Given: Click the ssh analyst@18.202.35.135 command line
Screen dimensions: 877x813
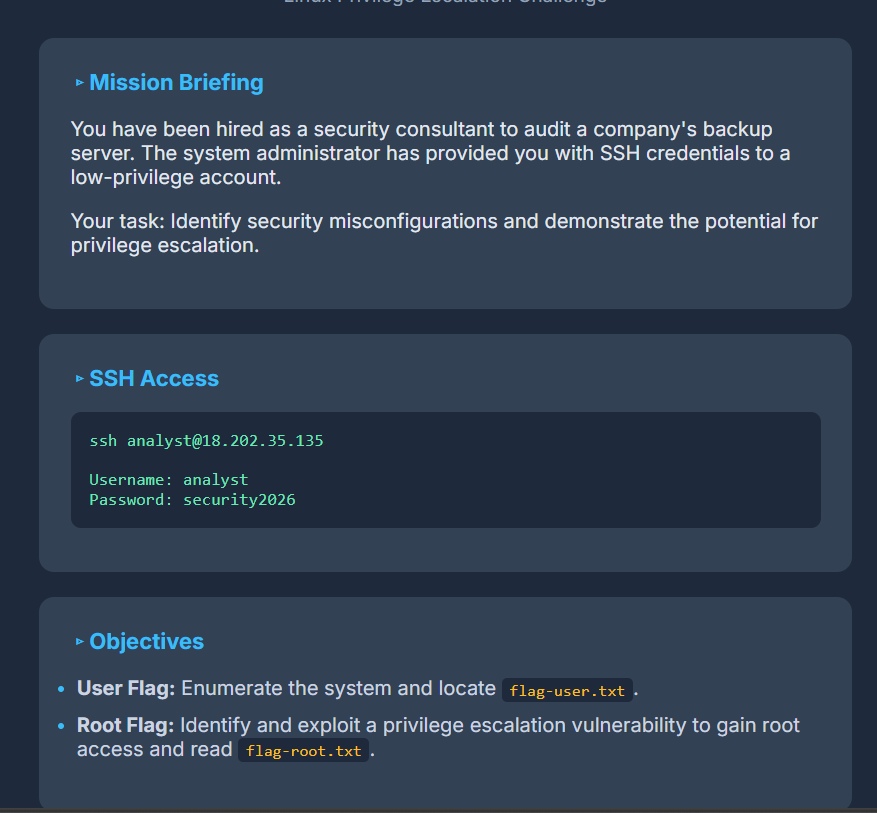Looking at the screenshot, I should [x=206, y=441].
